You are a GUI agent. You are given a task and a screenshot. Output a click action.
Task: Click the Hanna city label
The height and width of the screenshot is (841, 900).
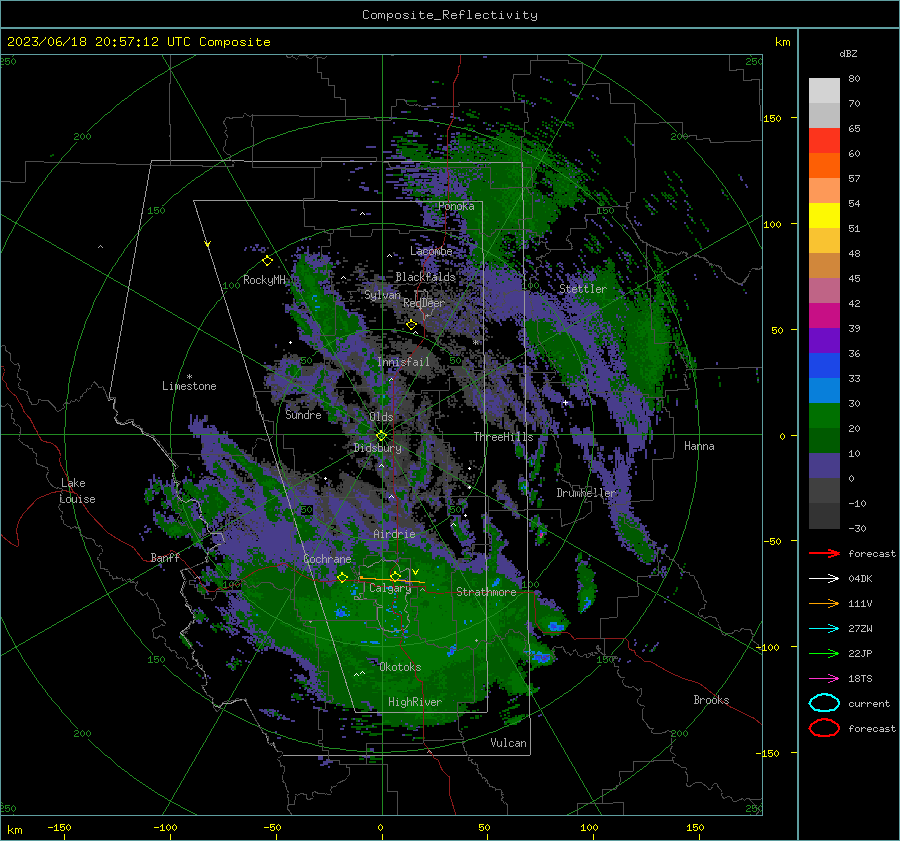point(699,446)
